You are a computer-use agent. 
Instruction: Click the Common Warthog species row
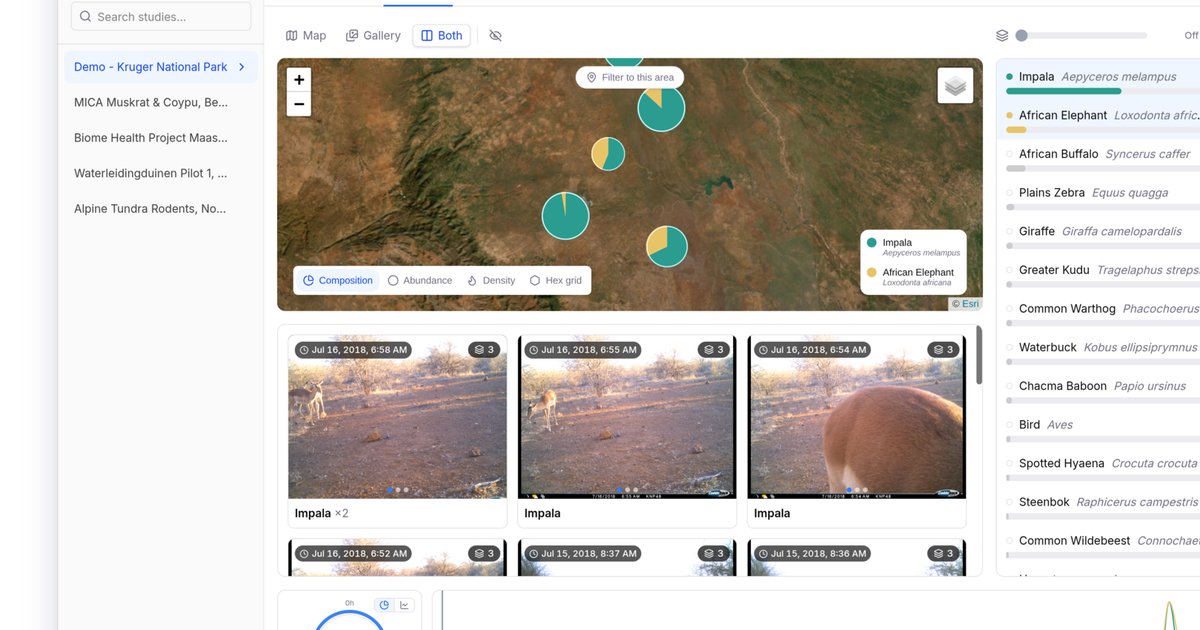(x=1100, y=314)
